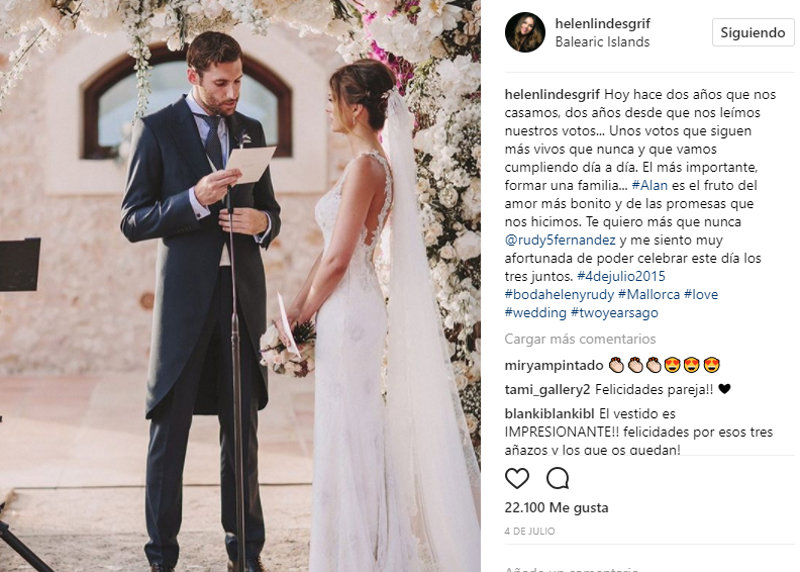This screenshot has width=800, height=572.
Task: Open the #4dejulio2015 hashtag
Action: pos(621,276)
